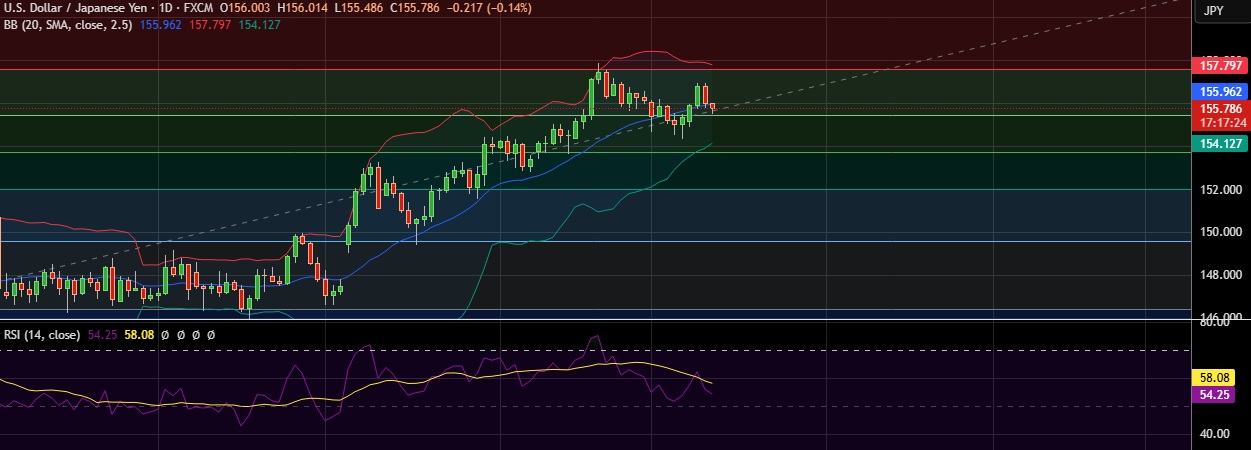Click the purple 54.25 value in RSI legend
This screenshot has height=450, width=1251.
(x=102, y=336)
